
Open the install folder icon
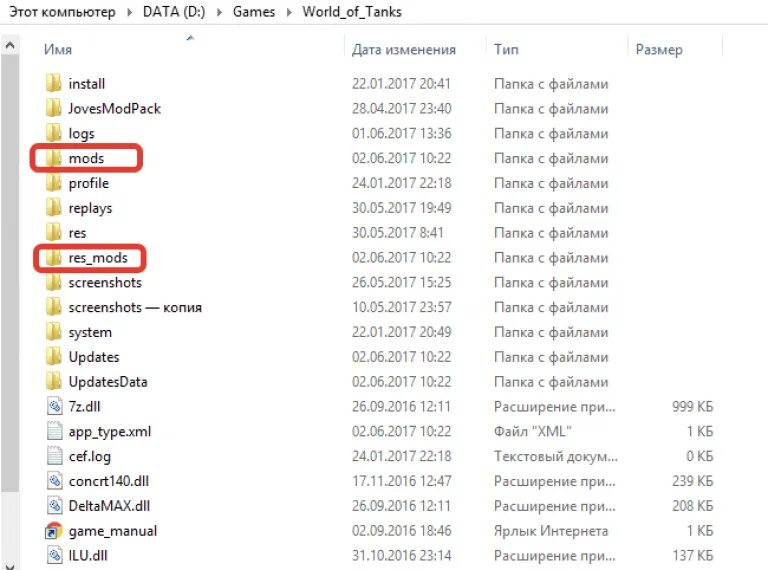point(53,83)
